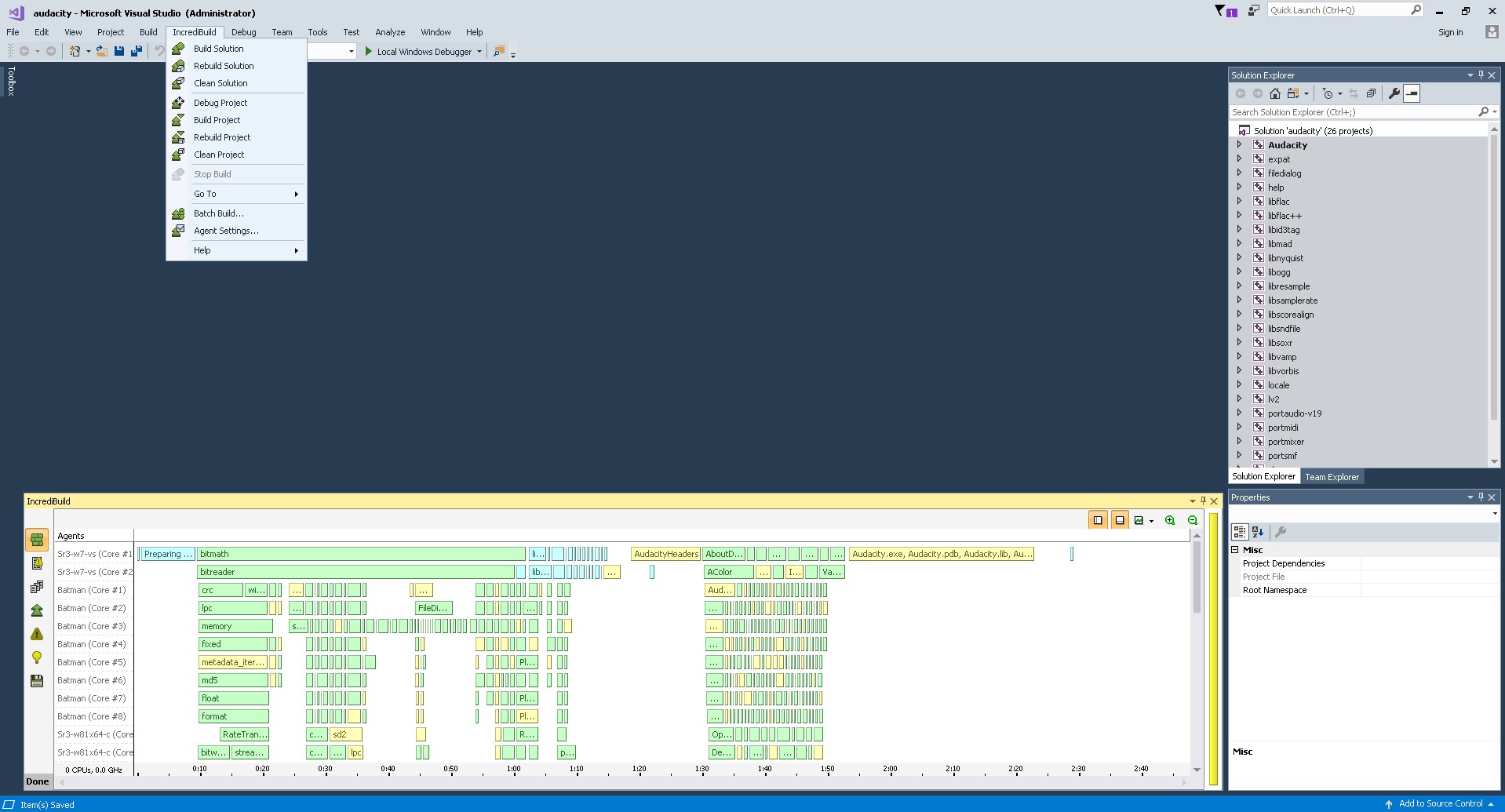The image size is (1505, 812).
Task: Click the Home icon in Solution Explorer
Action: 1275,93
